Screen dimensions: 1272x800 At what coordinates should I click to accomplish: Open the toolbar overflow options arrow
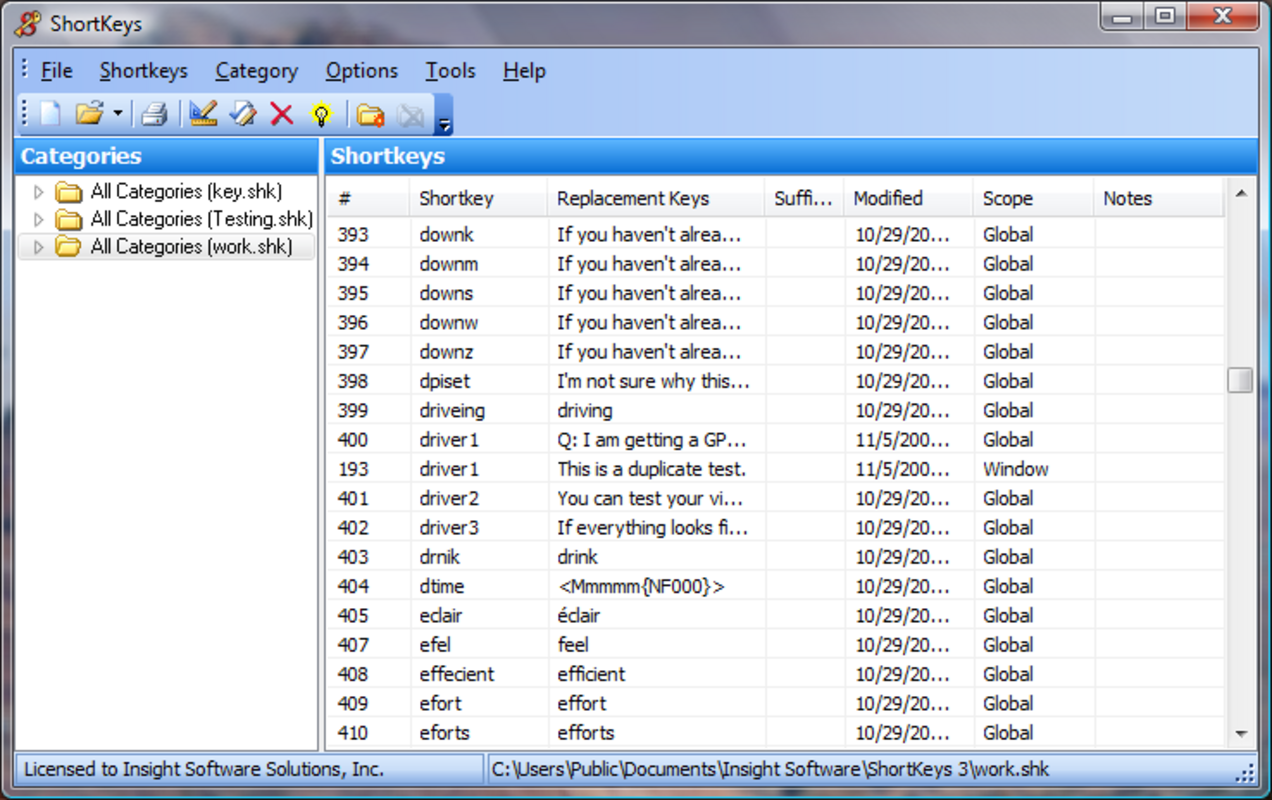[443, 119]
